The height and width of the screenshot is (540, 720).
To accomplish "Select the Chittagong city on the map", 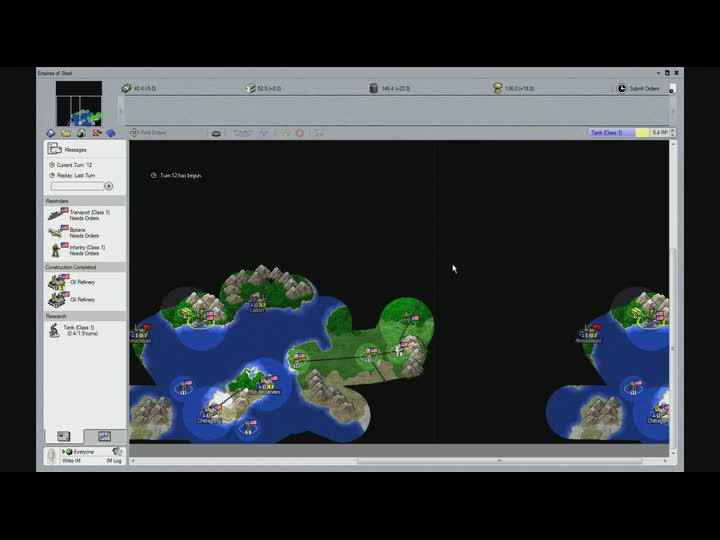I will pos(210,413).
